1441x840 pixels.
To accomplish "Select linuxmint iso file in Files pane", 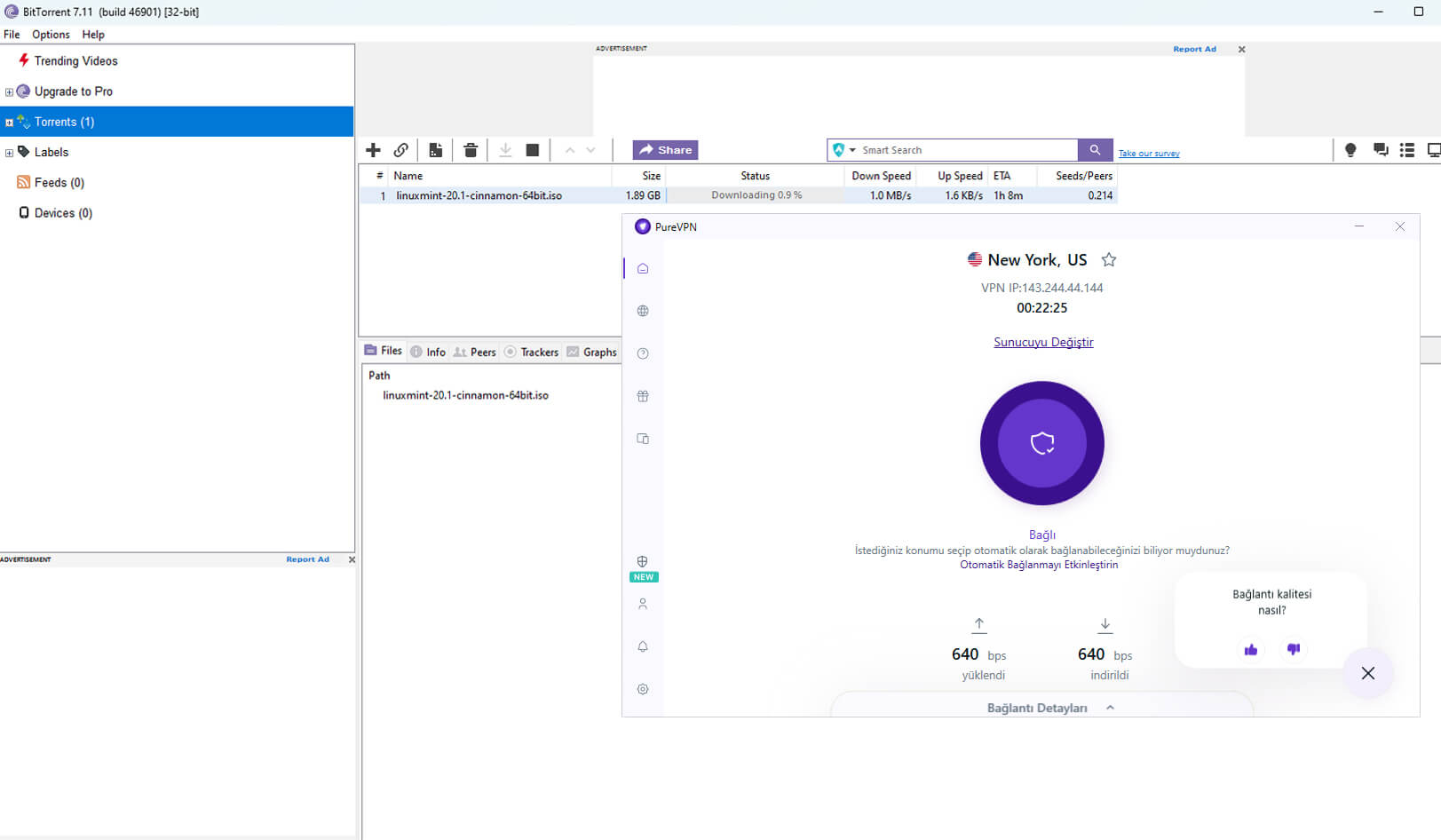I will [465, 395].
